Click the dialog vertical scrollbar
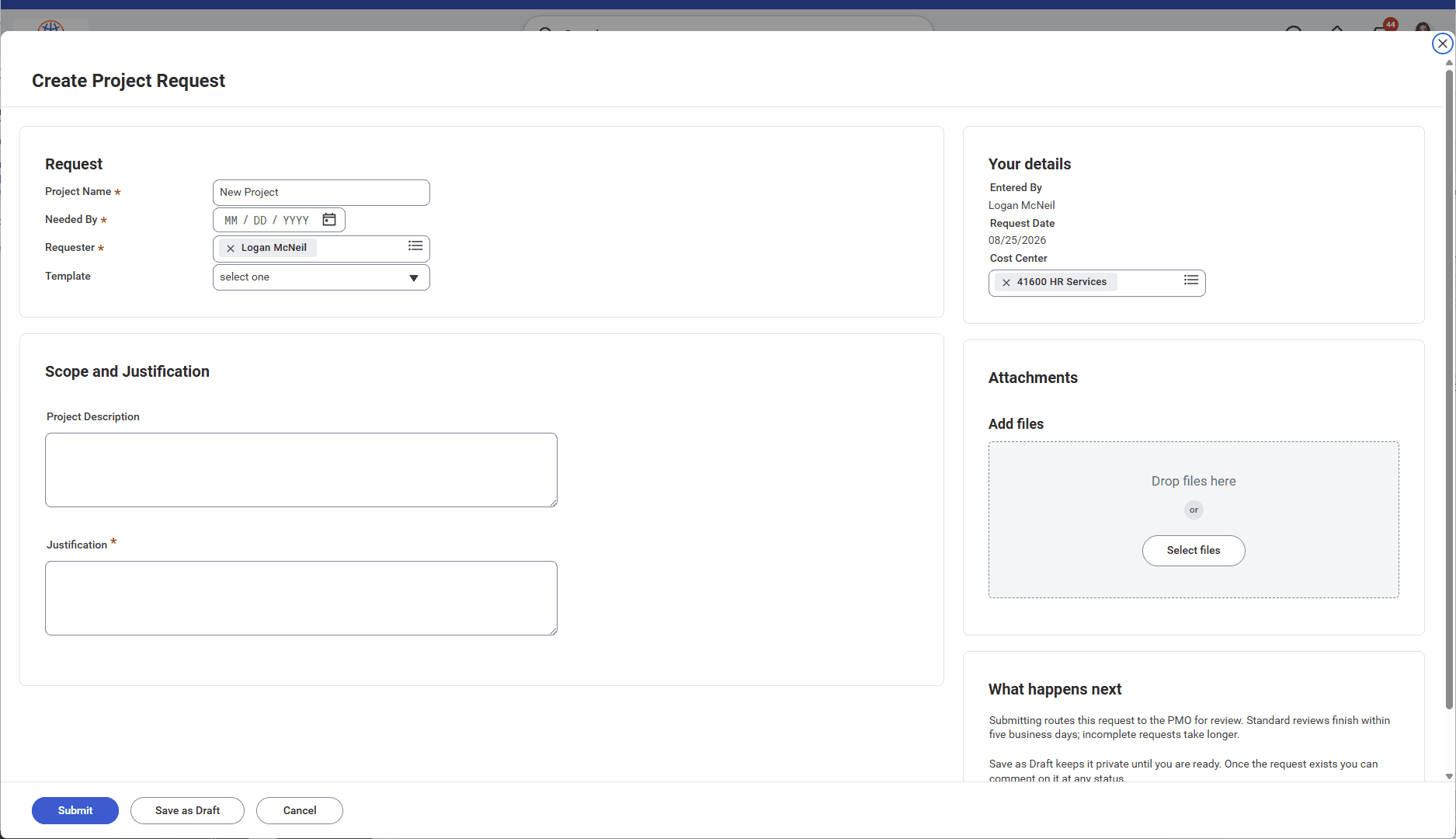1456x839 pixels. coord(1449,388)
